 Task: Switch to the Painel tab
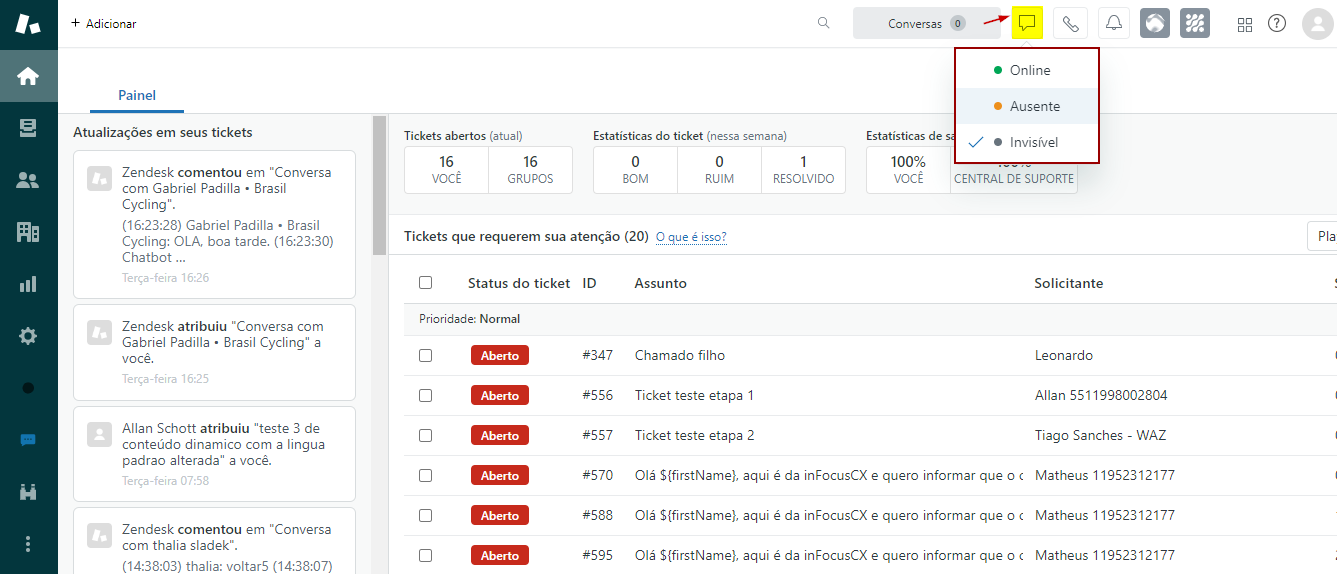pyautogui.click(x=137, y=96)
